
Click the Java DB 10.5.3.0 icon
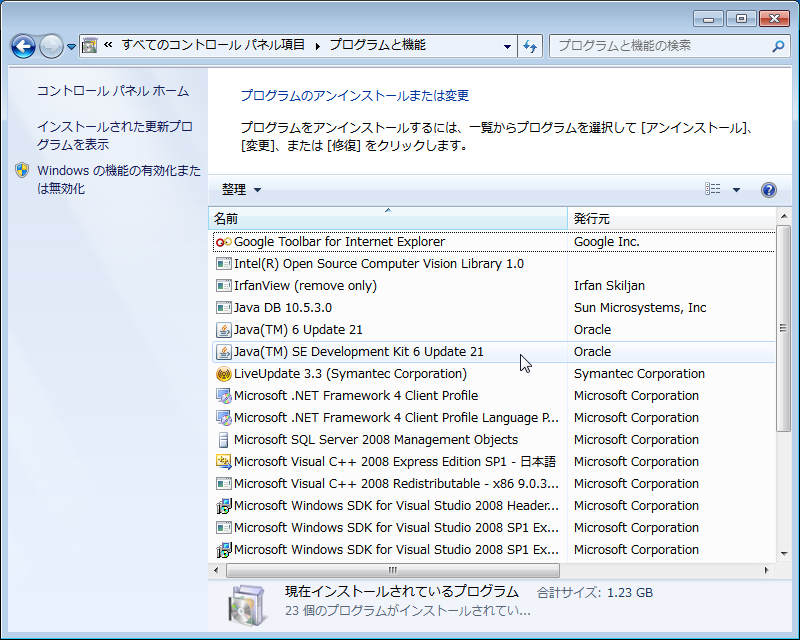[223, 308]
